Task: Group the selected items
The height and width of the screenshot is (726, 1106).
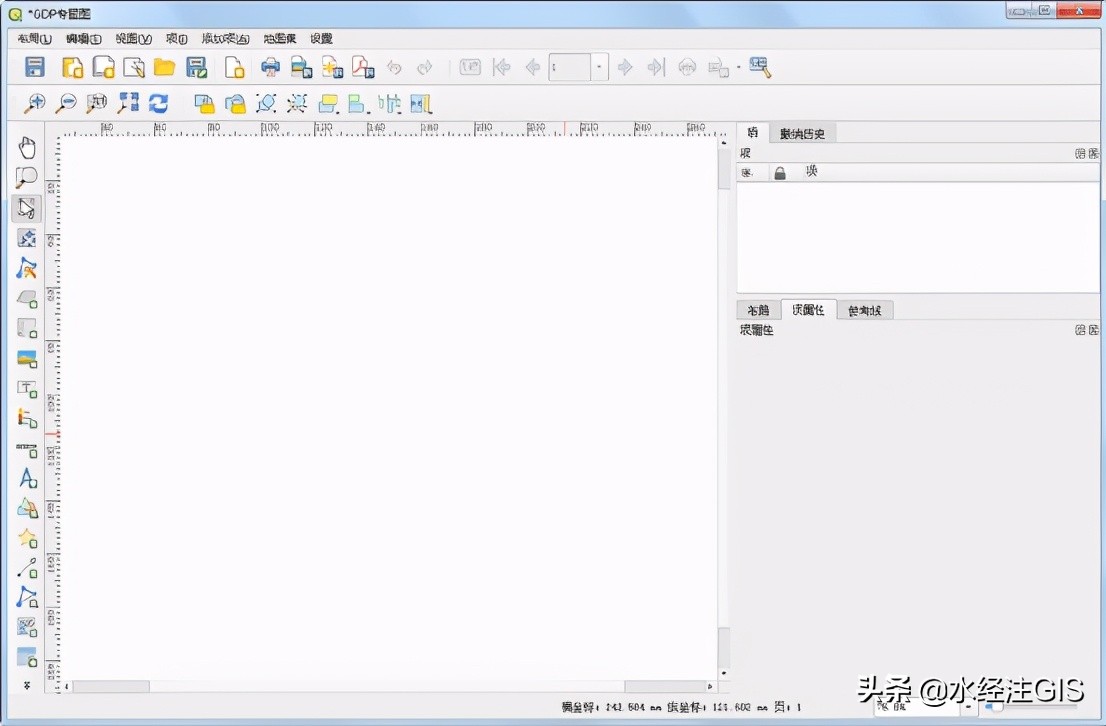Action: tap(266, 104)
